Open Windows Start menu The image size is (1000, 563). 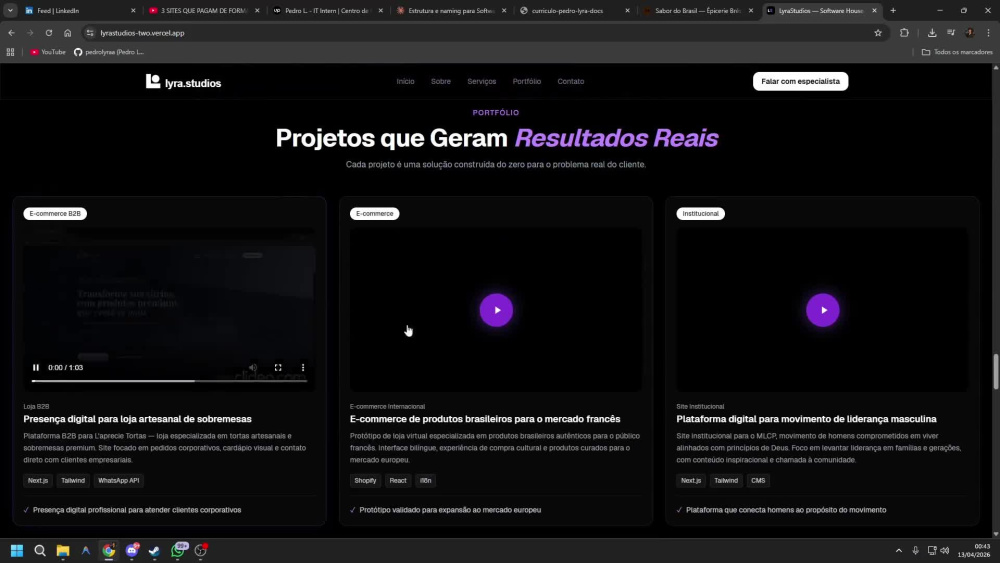(x=17, y=550)
